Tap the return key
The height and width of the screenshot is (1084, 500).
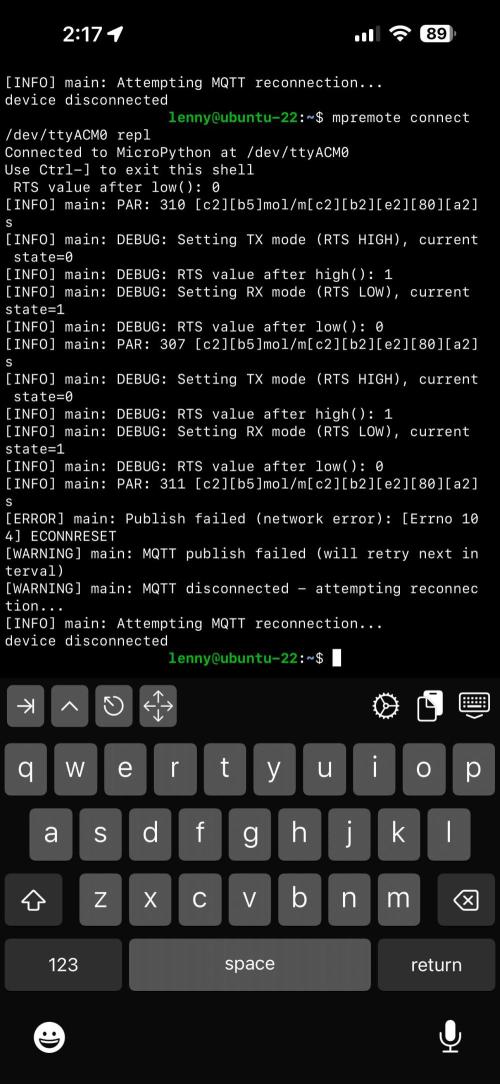(436, 964)
